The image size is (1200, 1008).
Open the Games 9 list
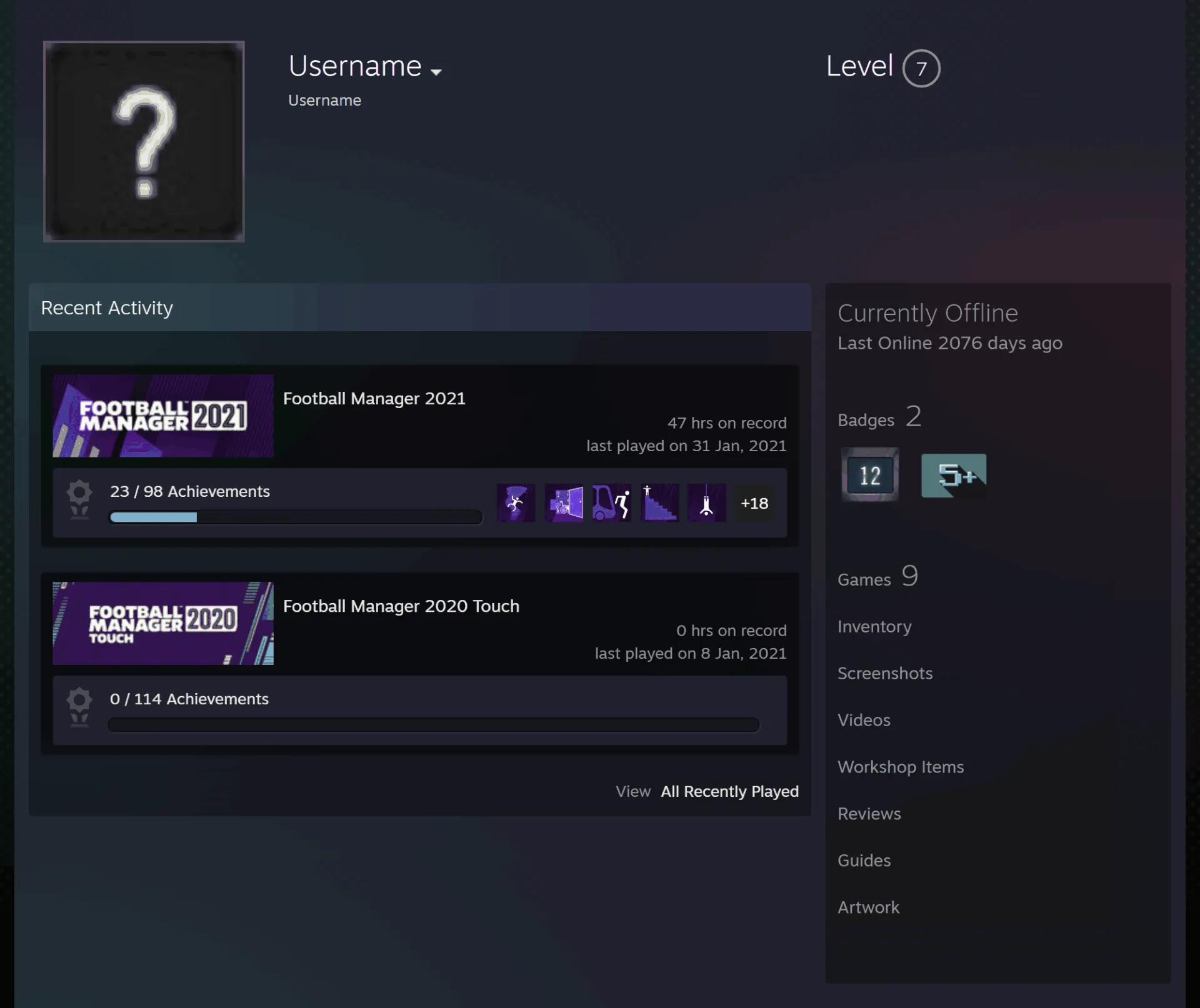877,576
